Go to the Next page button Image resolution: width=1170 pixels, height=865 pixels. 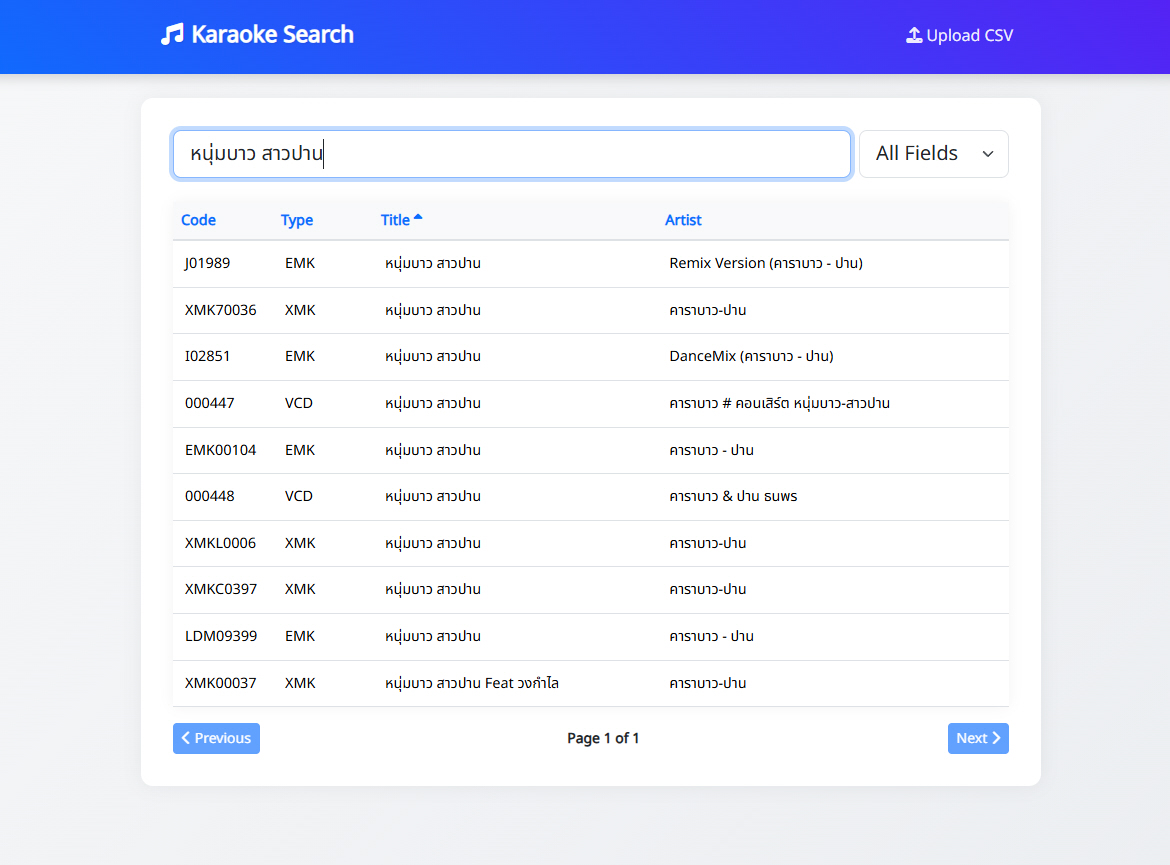[978, 738]
